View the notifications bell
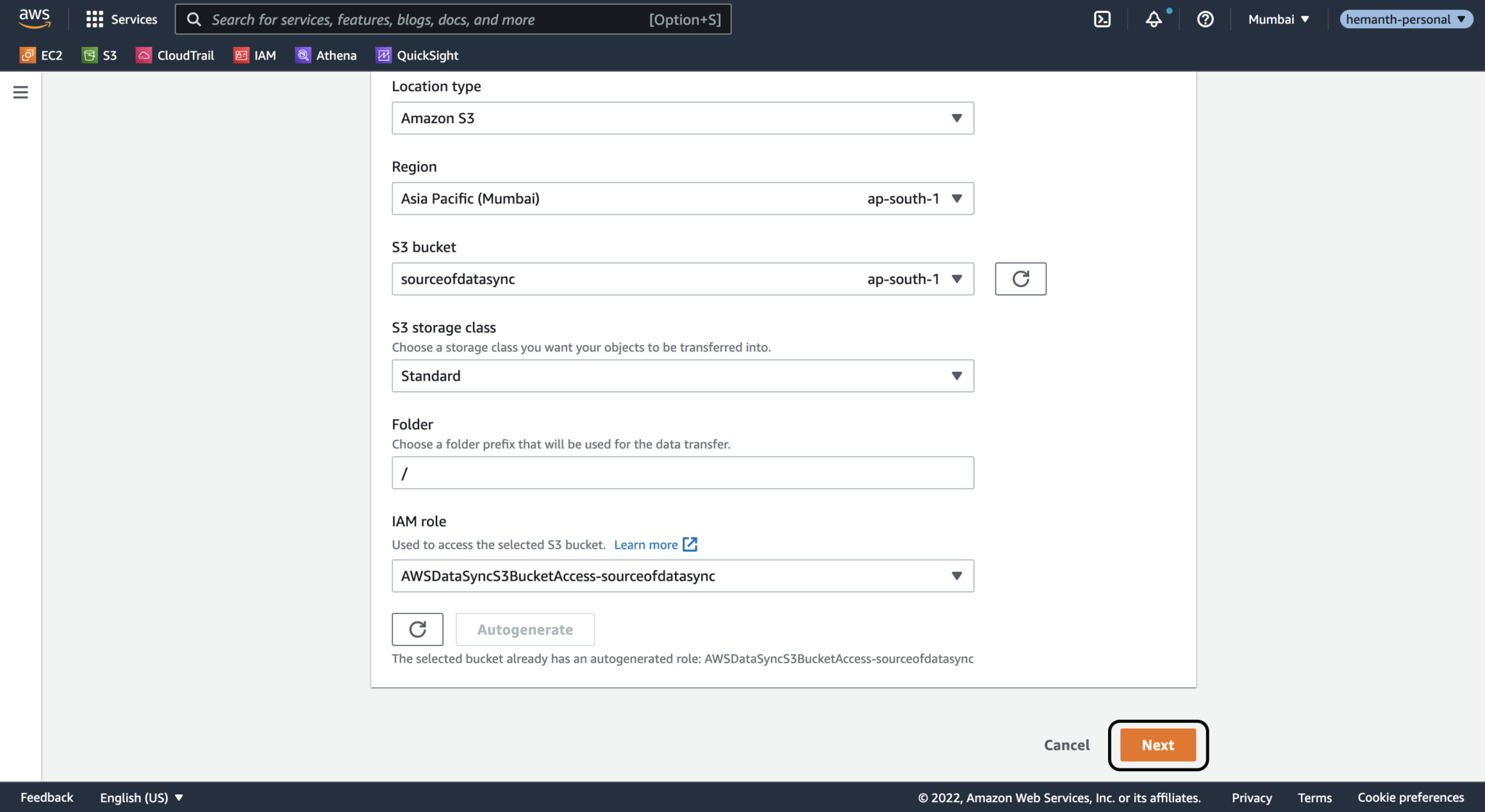Image resolution: width=1485 pixels, height=812 pixels. tap(1154, 19)
